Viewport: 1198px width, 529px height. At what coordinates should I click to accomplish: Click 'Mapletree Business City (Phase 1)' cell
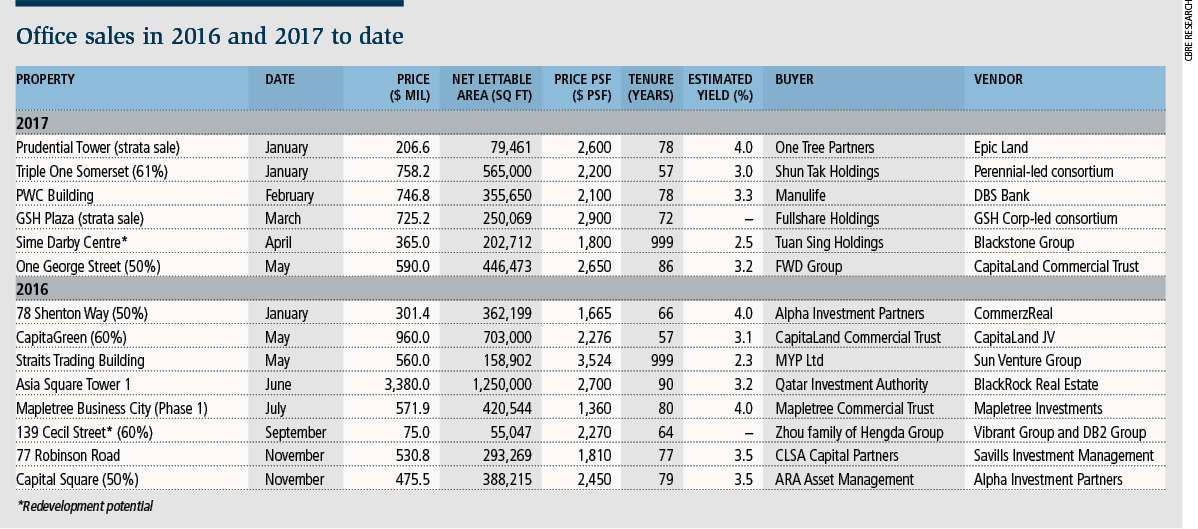112,408
